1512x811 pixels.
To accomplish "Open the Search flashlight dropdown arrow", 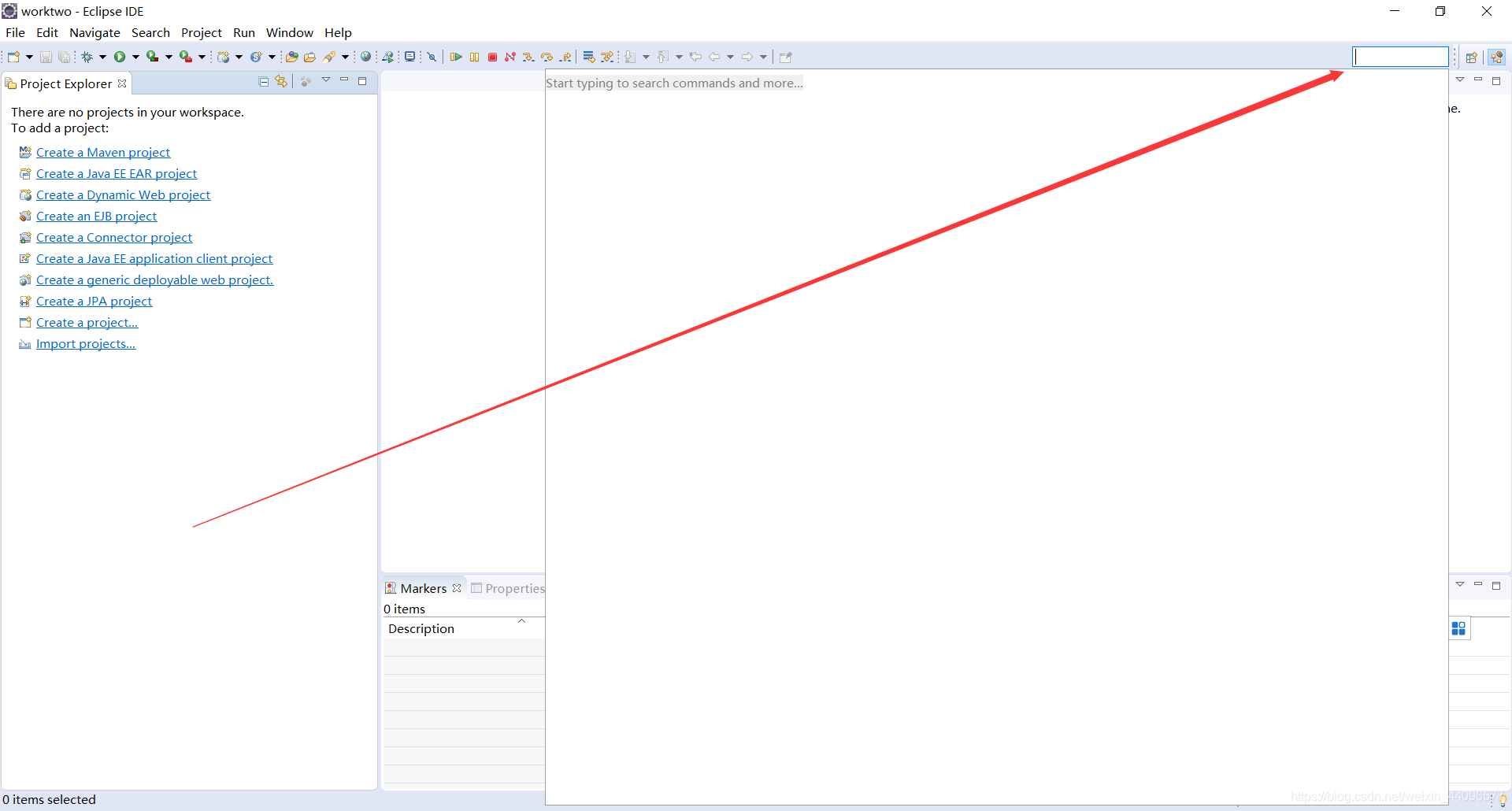I will (345, 57).
